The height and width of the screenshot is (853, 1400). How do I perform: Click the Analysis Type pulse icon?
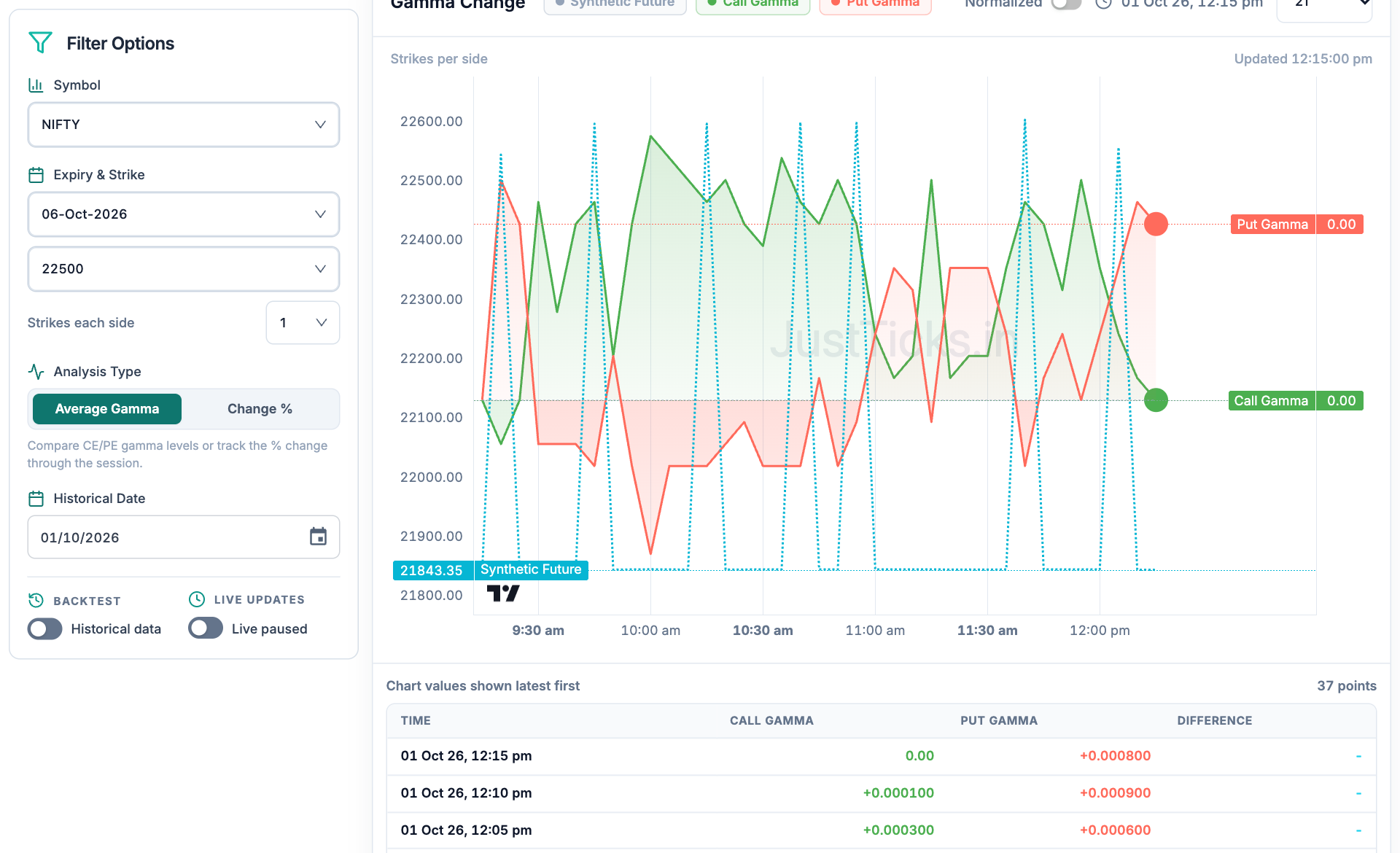[36, 372]
